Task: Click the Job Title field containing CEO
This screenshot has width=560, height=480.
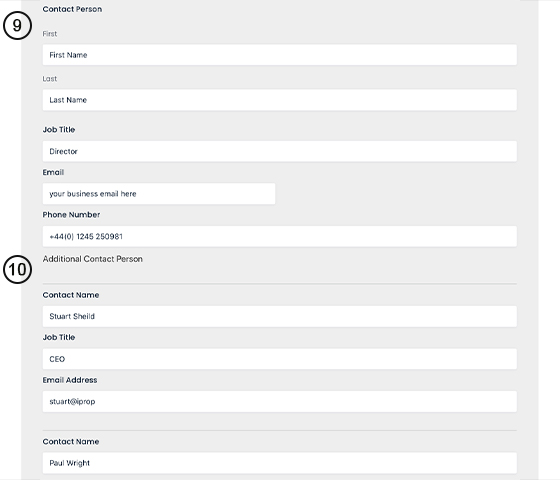Action: pos(280,359)
